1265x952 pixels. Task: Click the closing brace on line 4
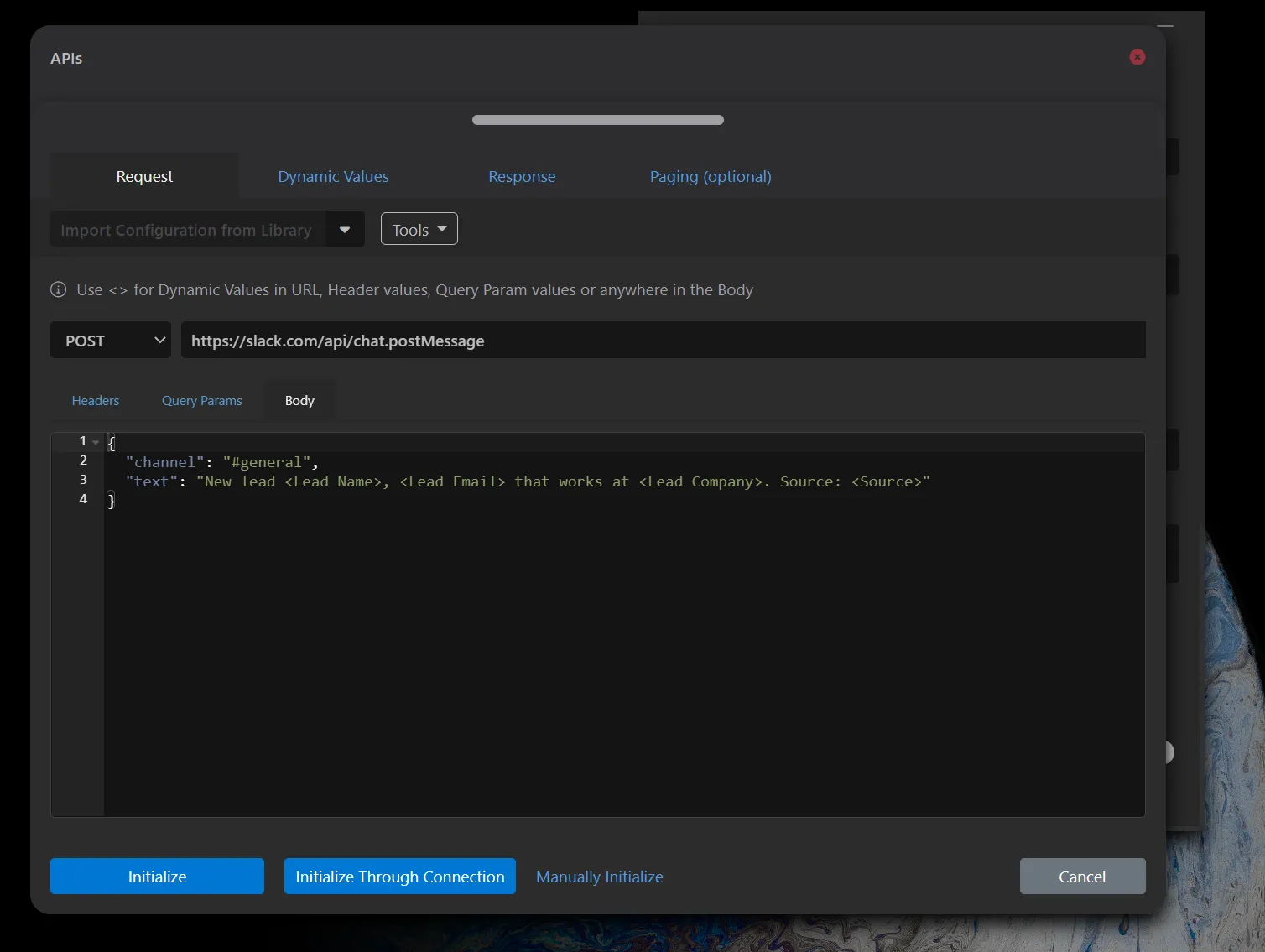tap(111, 501)
